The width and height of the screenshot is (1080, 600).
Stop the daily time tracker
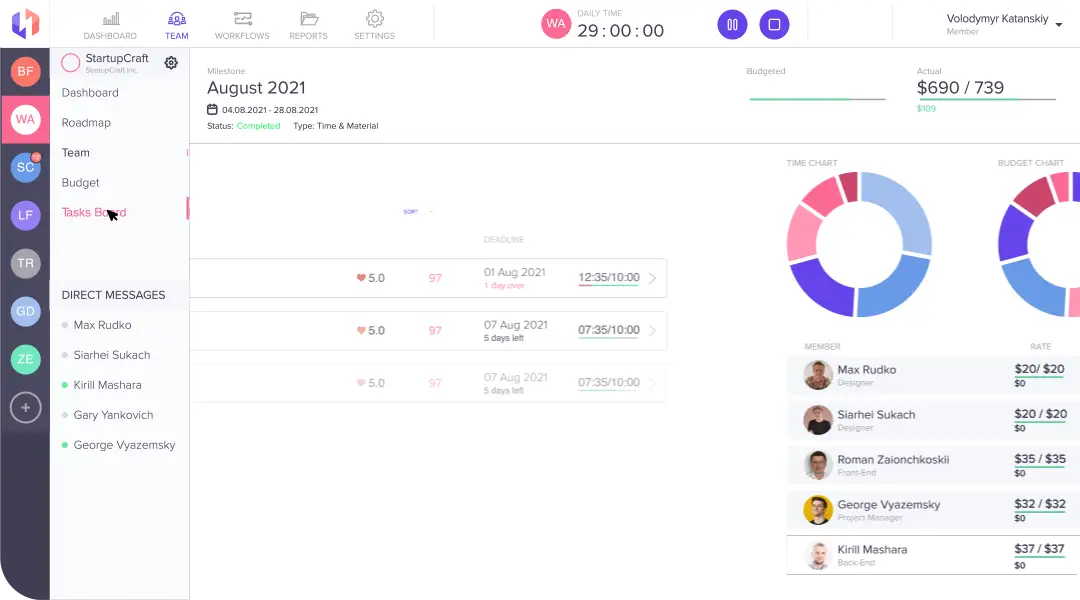(774, 25)
